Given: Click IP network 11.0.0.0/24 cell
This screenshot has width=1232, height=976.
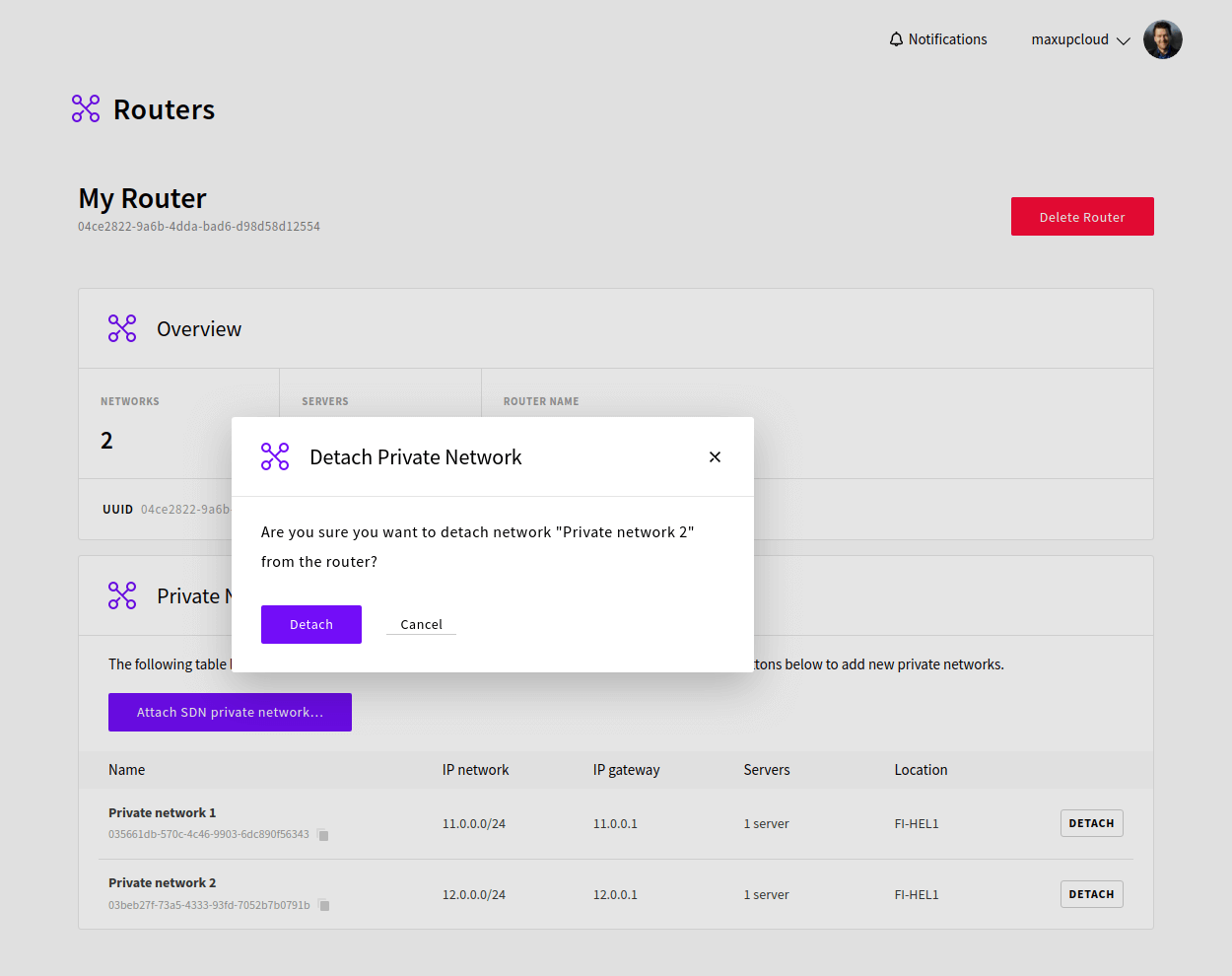Looking at the screenshot, I should 473,823.
